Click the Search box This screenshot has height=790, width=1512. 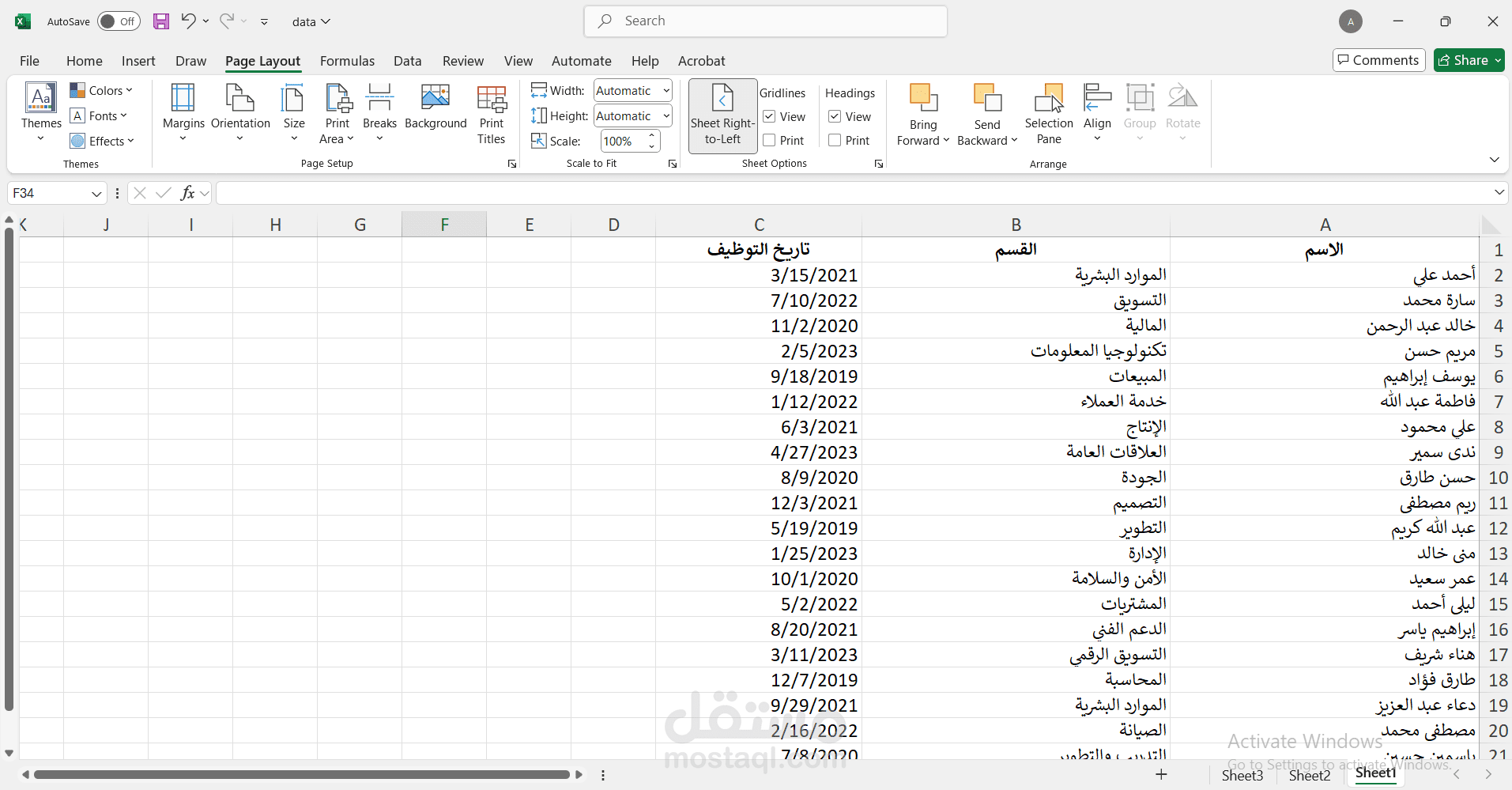pyautogui.click(x=765, y=21)
